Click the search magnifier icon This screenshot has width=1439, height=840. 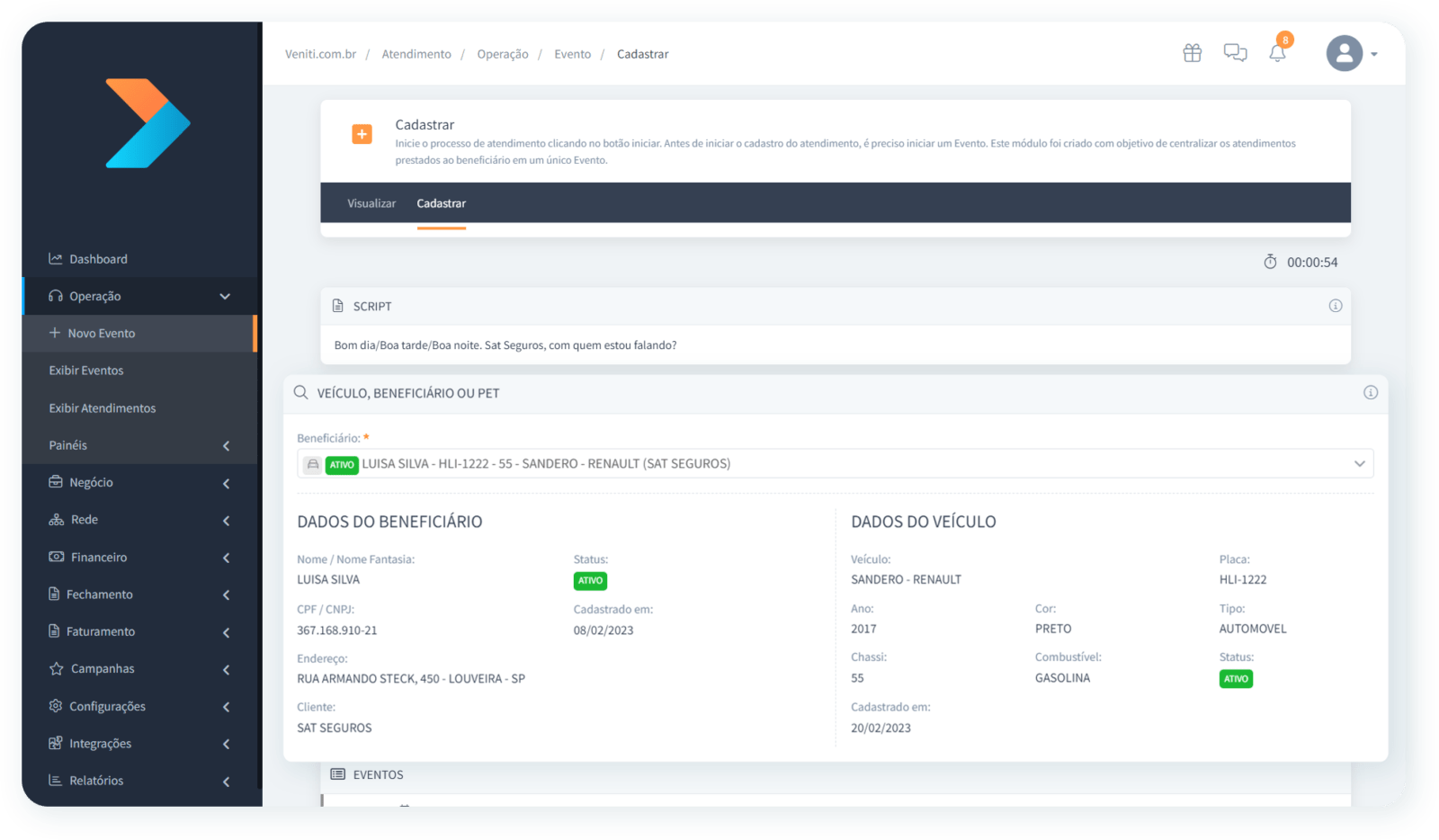point(300,392)
